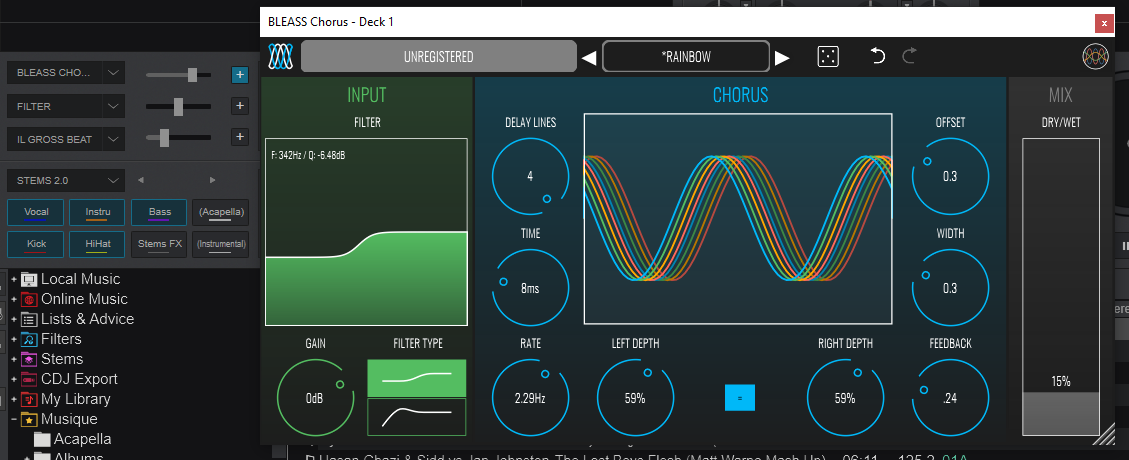
Task: Expand the Online Music tree node
Action: coord(14,299)
